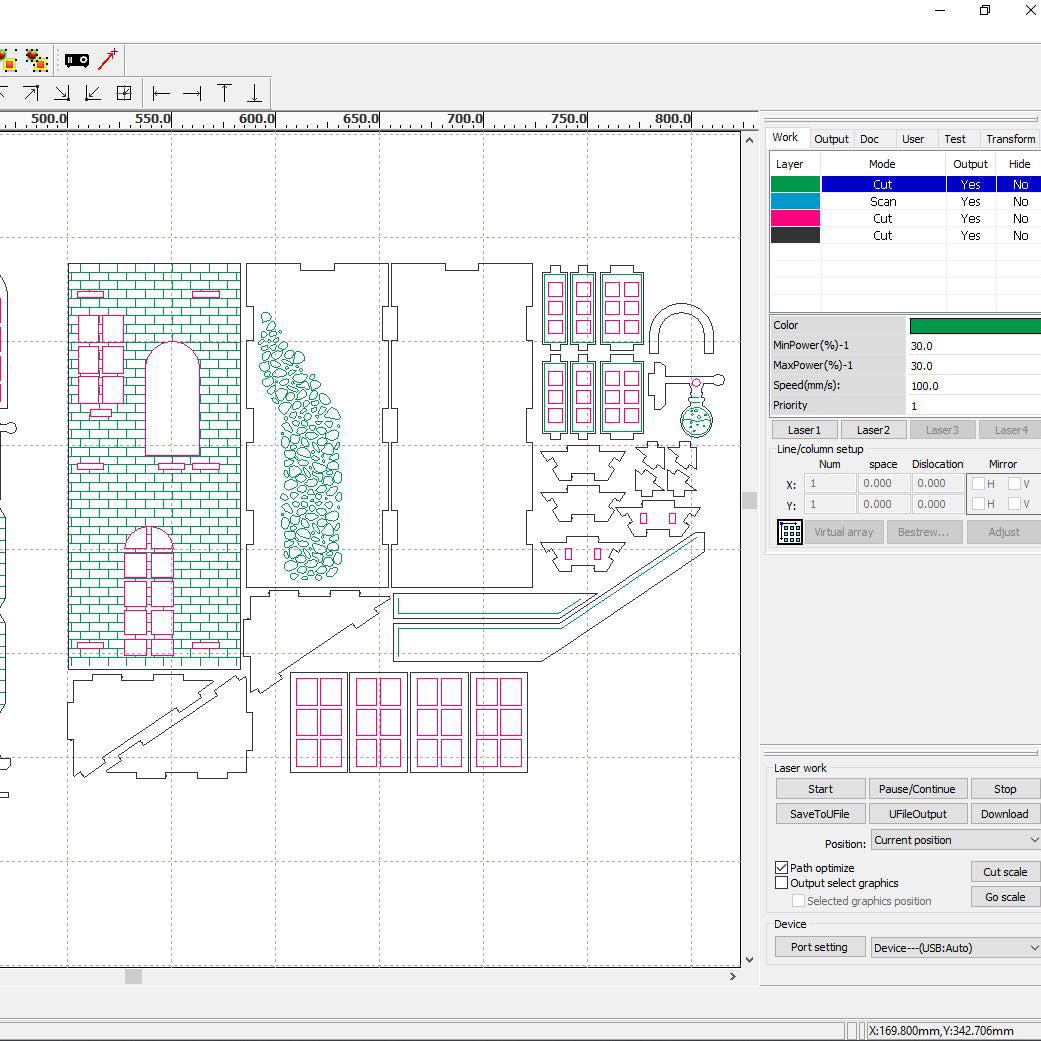Viewport: 1041px width, 1041px height.
Task: Select the red arrow set-origin tool
Action: [x=108, y=59]
